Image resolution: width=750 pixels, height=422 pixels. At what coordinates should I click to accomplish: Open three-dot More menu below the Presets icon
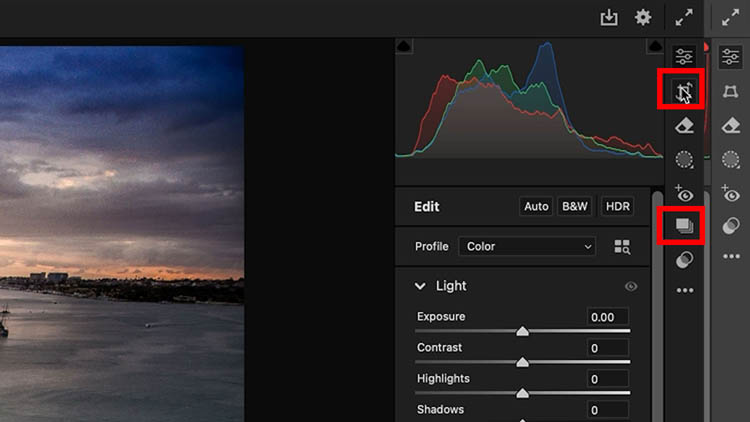pyautogui.click(x=684, y=291)
